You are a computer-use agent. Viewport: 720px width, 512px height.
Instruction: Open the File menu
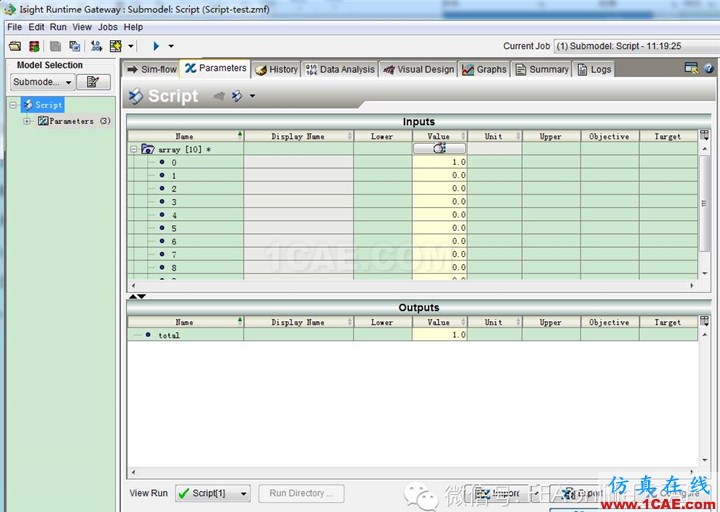click(15, 27)
